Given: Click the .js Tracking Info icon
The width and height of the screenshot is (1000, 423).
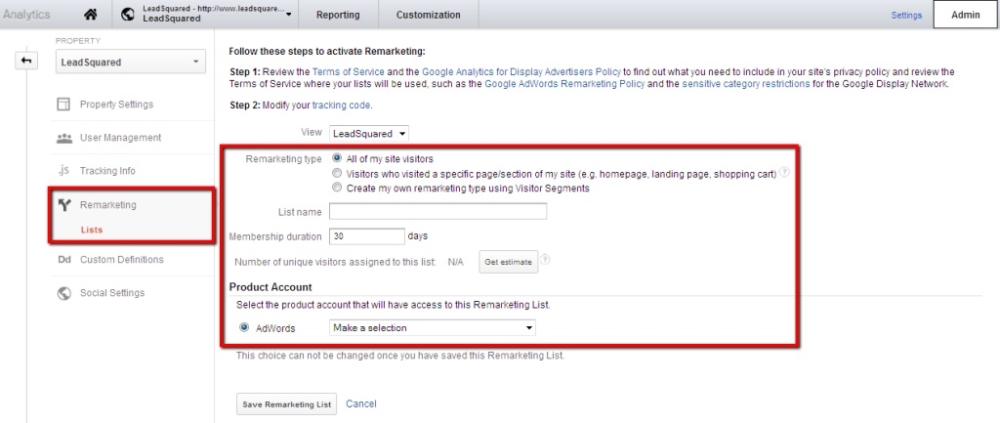Looking at the screenshot, I should click(x=63, y=170).
